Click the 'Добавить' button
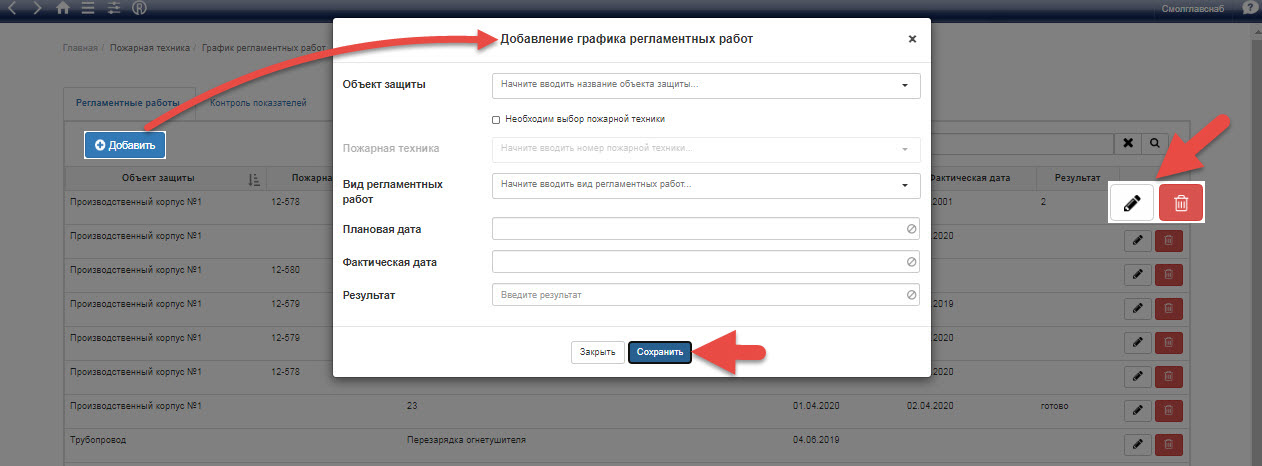 pyautogui.click(x=125, y=145)
